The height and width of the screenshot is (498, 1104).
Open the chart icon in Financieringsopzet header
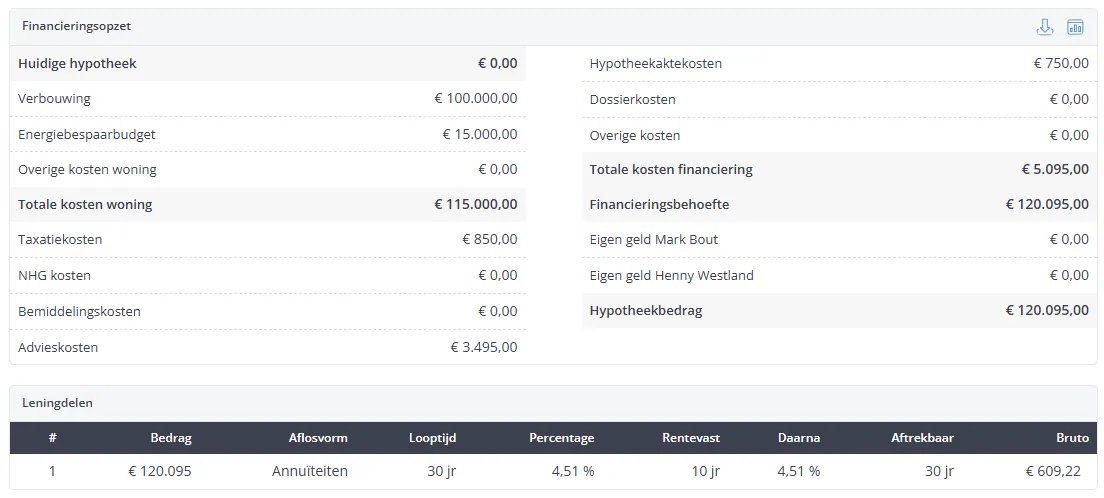[1075, 27]
